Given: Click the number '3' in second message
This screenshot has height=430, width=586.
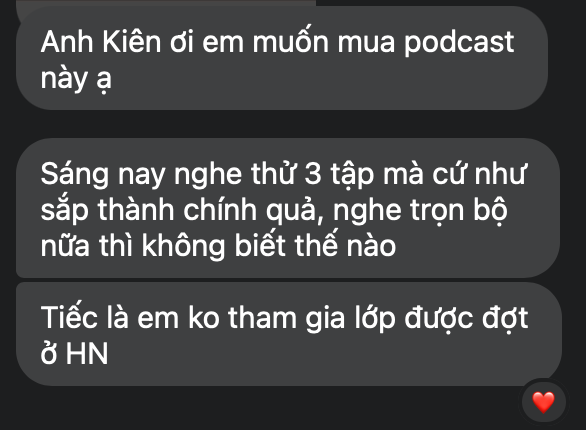Looking at the screenshot, I should click(313, 174).
